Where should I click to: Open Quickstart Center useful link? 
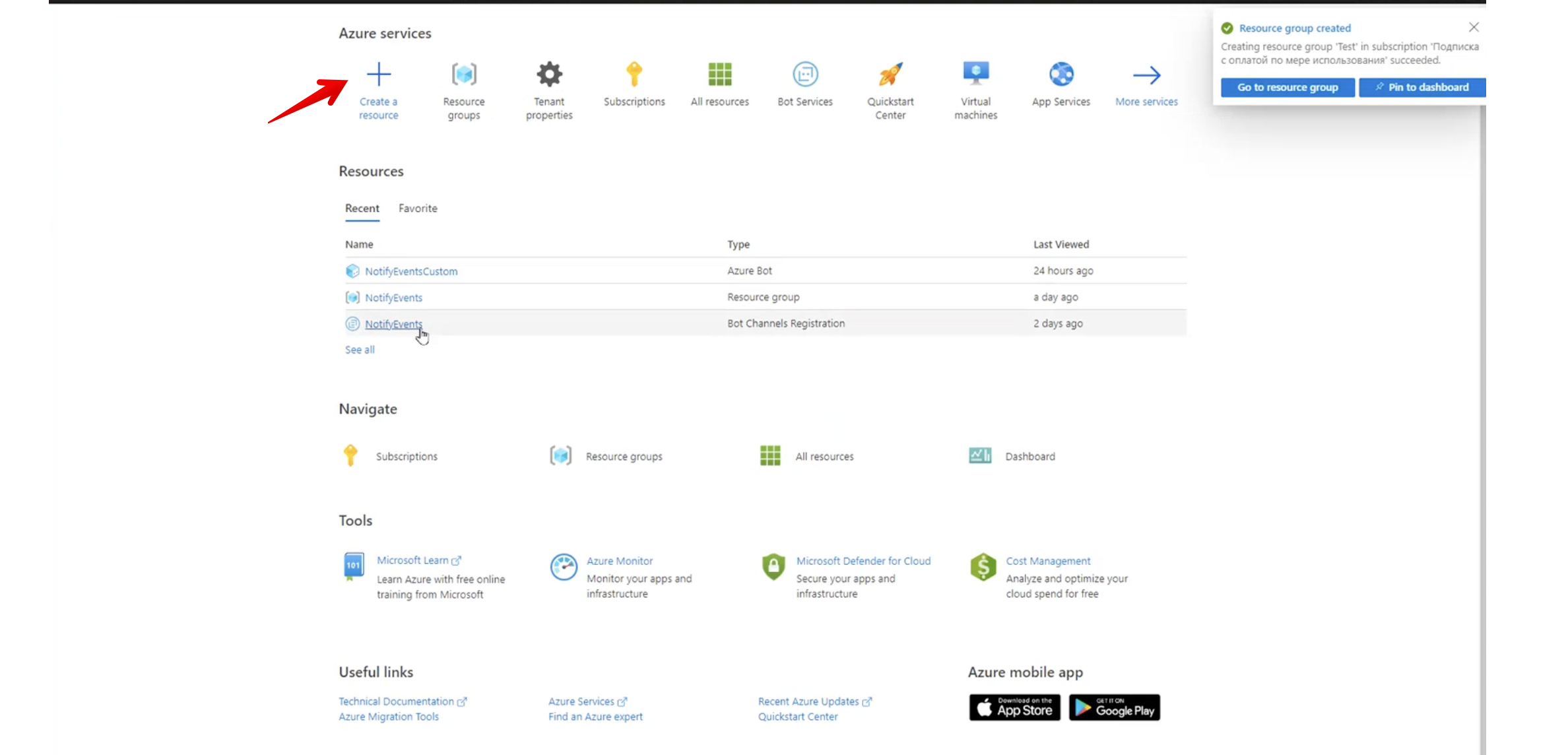pos(798,717)
